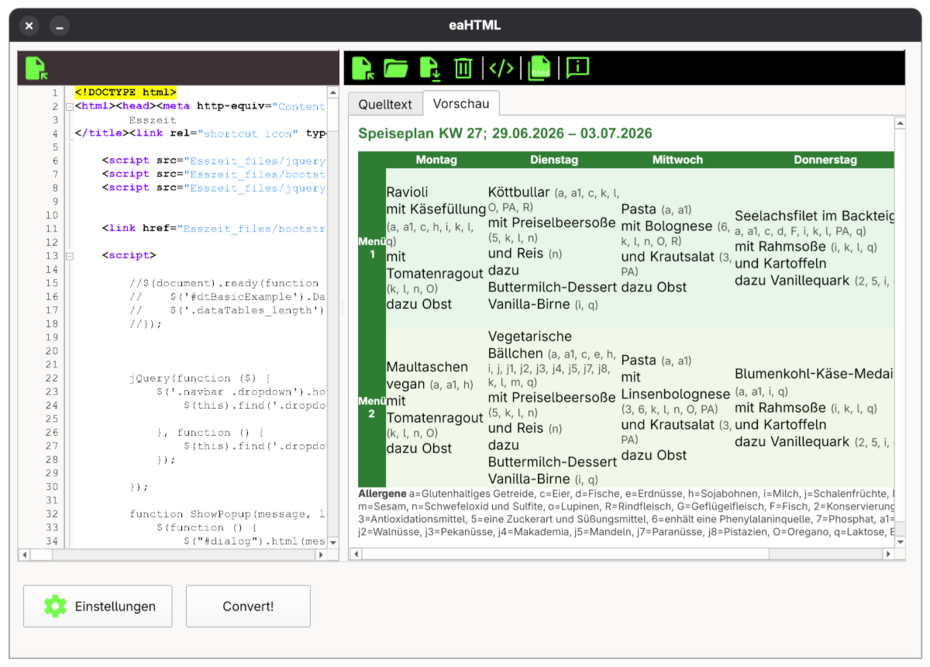Click the code editor scroll-up arrow
The image size is (930, 667).
[x=333, y=93]
